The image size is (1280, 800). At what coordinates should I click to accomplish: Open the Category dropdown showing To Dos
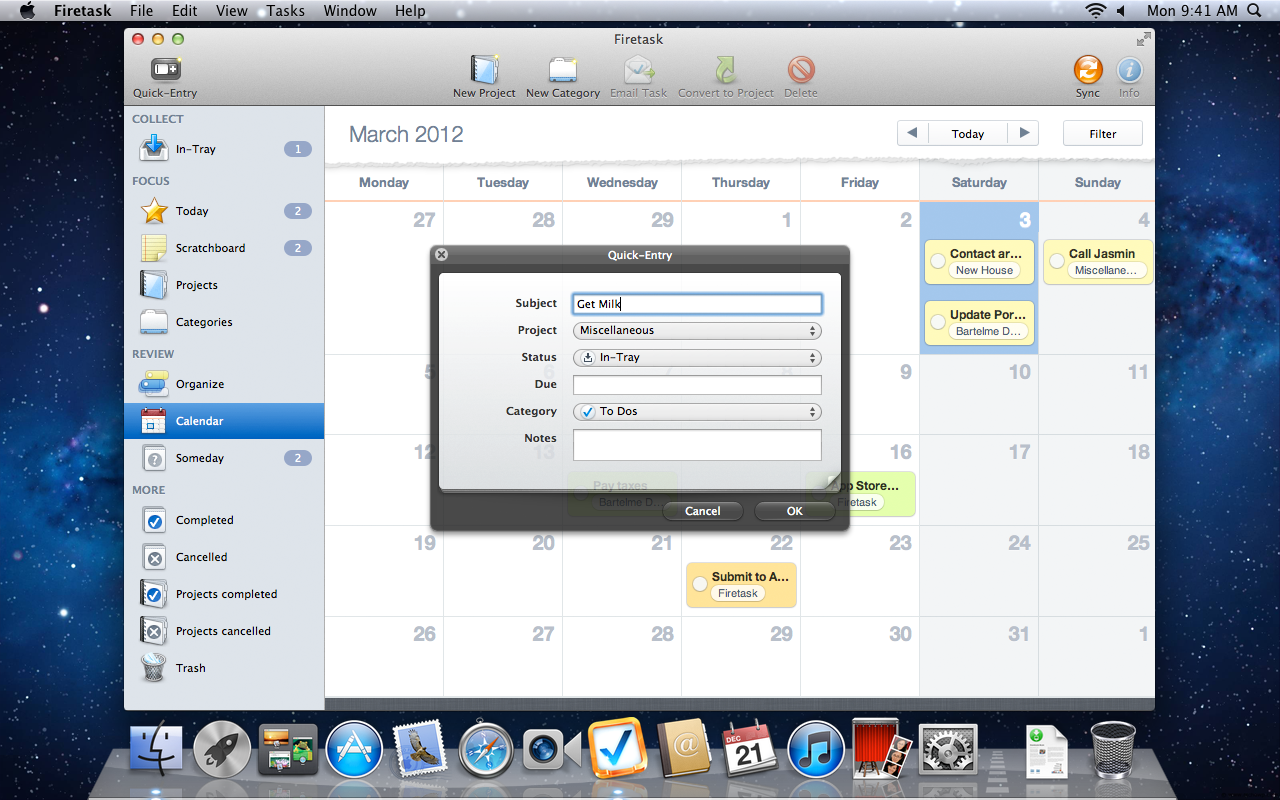click(x=697, y=412)
